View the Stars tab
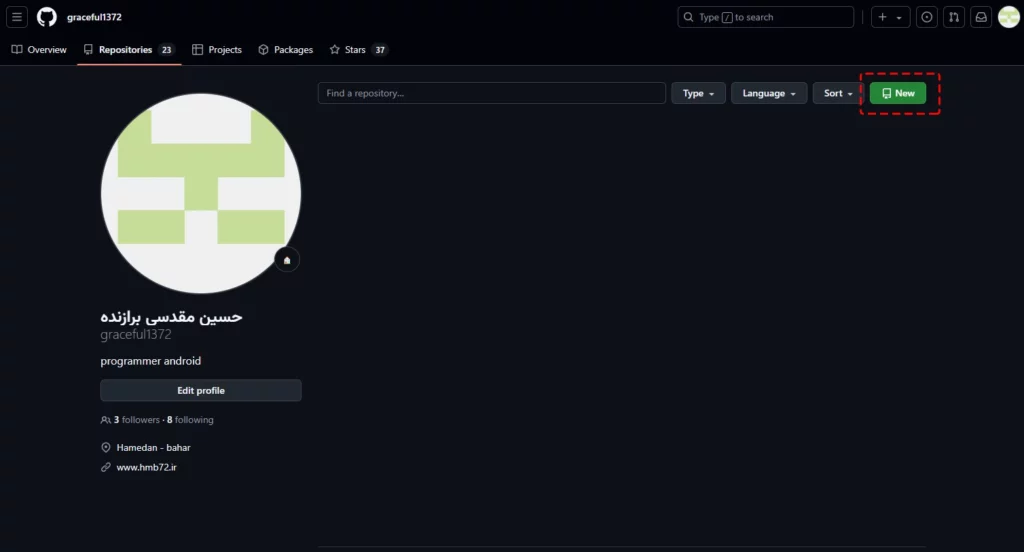Screen dimensions: 1024x552 click(x=359, y=50)
